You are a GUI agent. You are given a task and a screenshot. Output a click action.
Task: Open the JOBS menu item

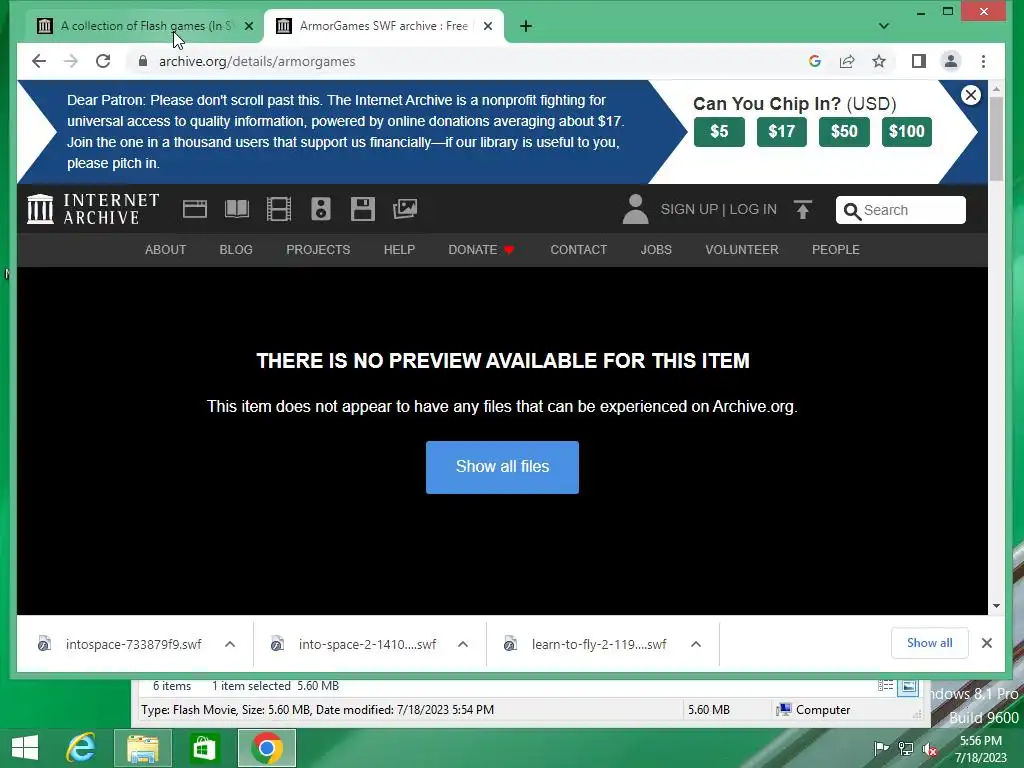656,249
